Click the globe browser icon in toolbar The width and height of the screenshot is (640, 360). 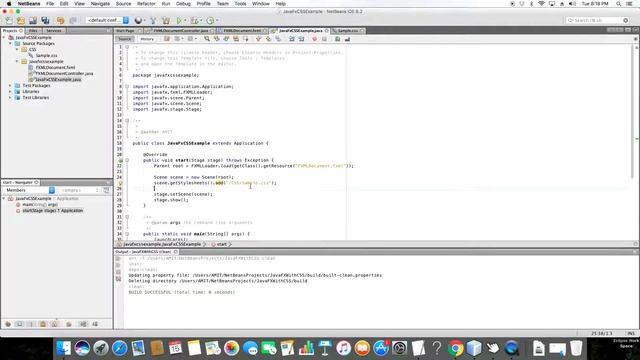(139, 20)
